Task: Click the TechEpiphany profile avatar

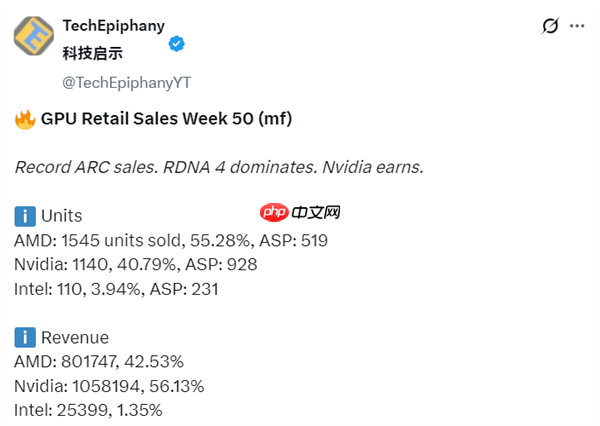Action: [34, 35]
